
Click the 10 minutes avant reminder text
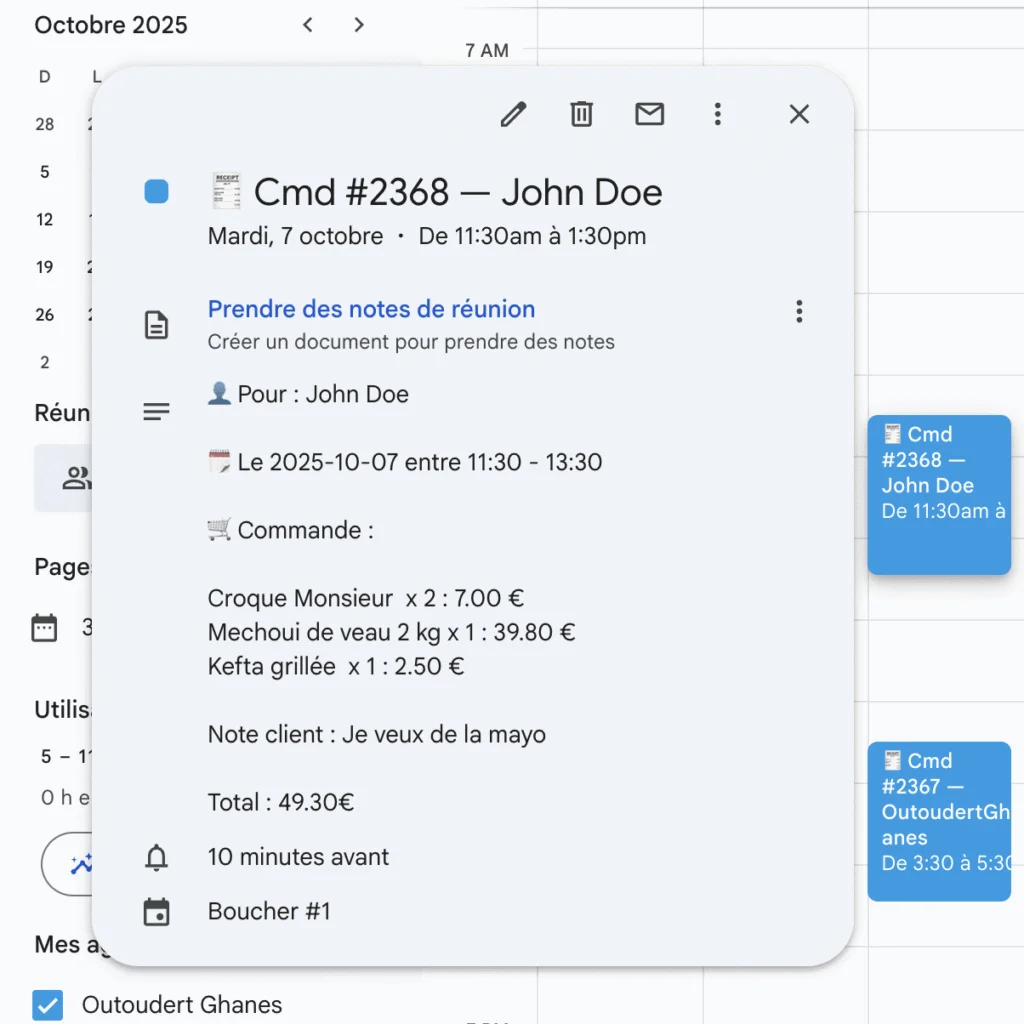pos(298,857)
